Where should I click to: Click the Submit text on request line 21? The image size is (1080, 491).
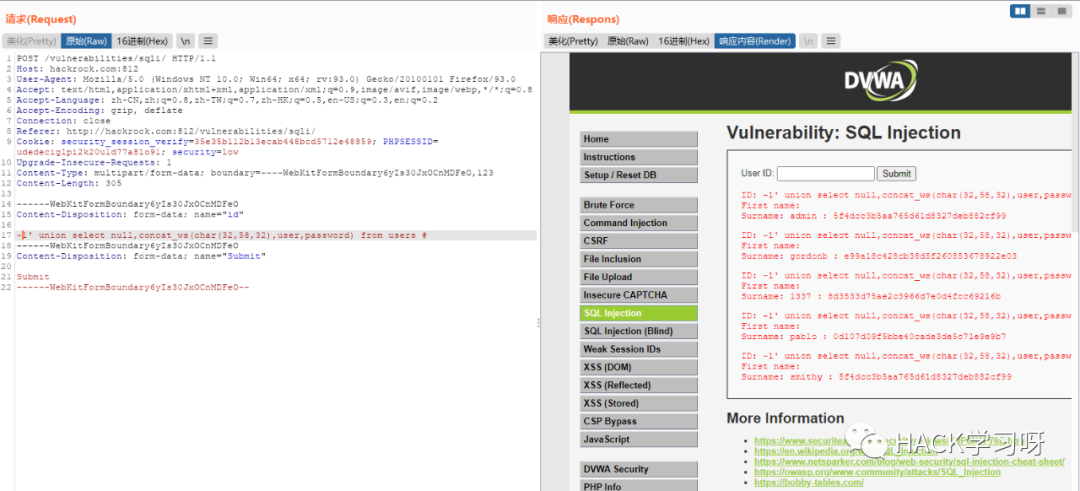pos(33,277)
